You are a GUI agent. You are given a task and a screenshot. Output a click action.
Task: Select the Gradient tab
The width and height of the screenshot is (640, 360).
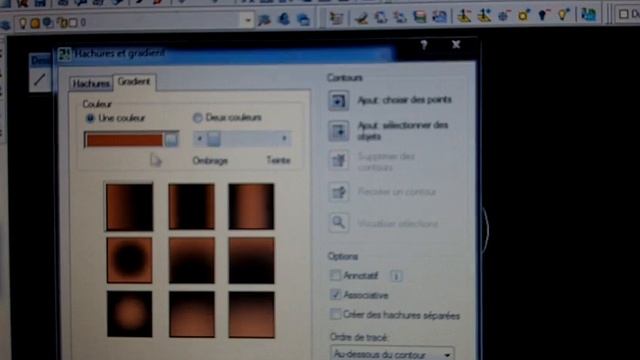point(134,82)
